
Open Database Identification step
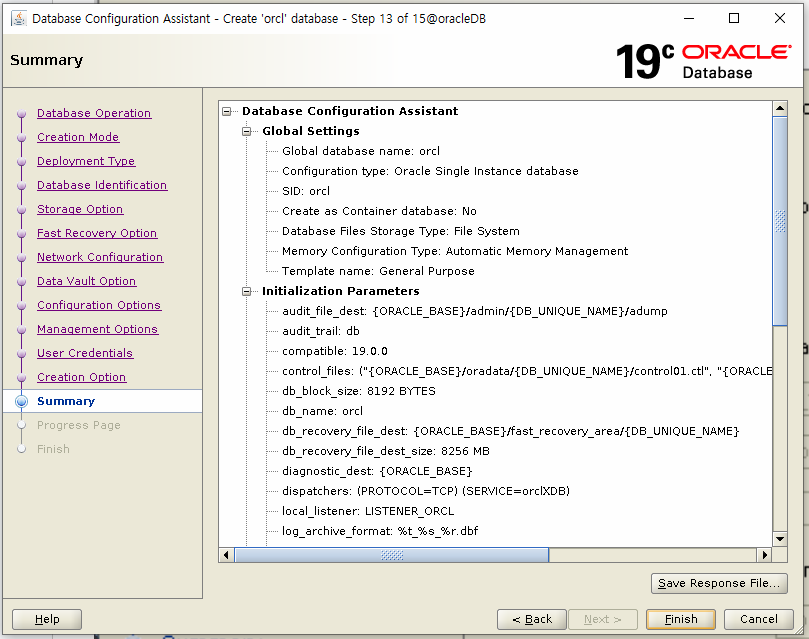[102, 185]
